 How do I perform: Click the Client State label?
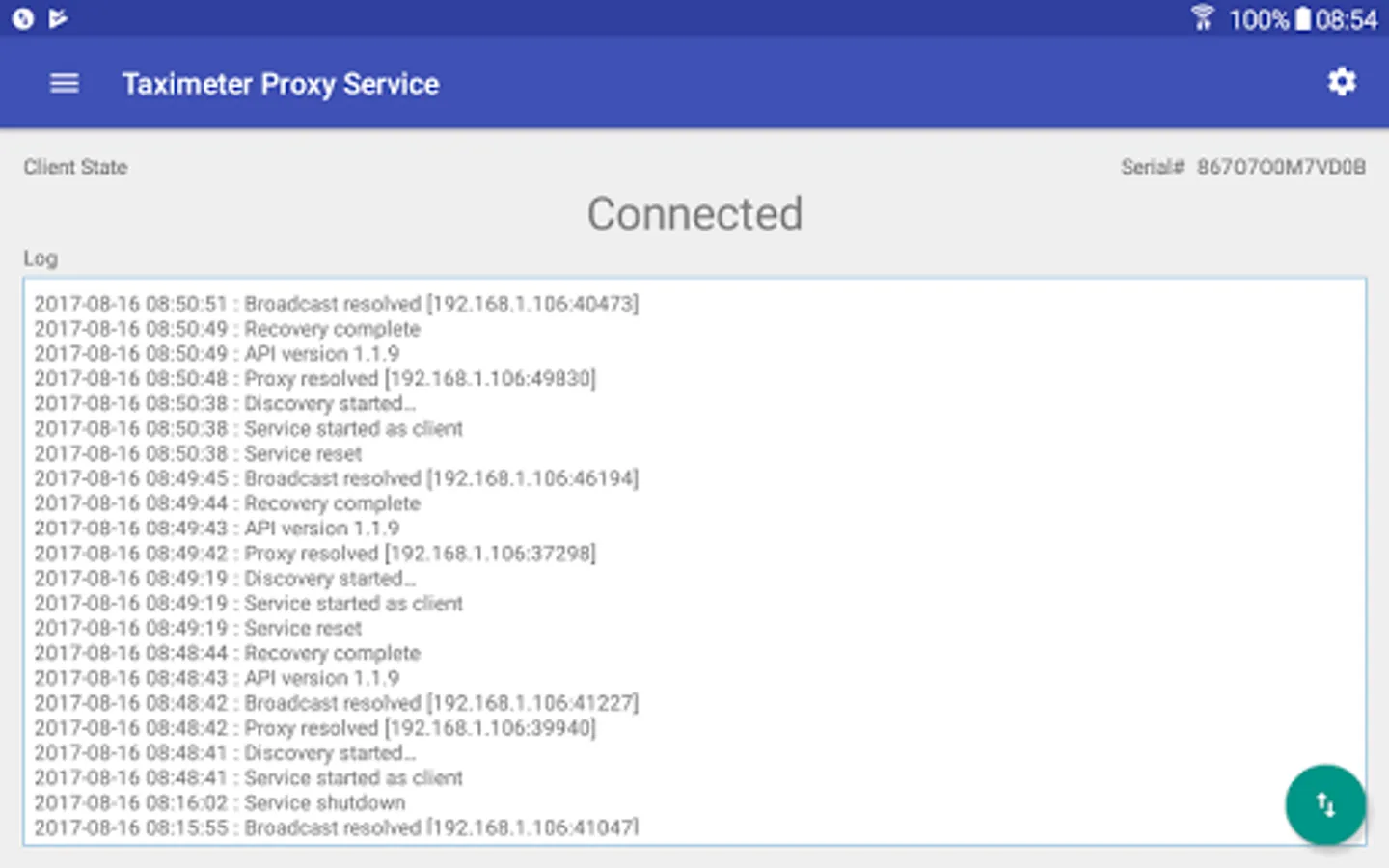[75, 167]
